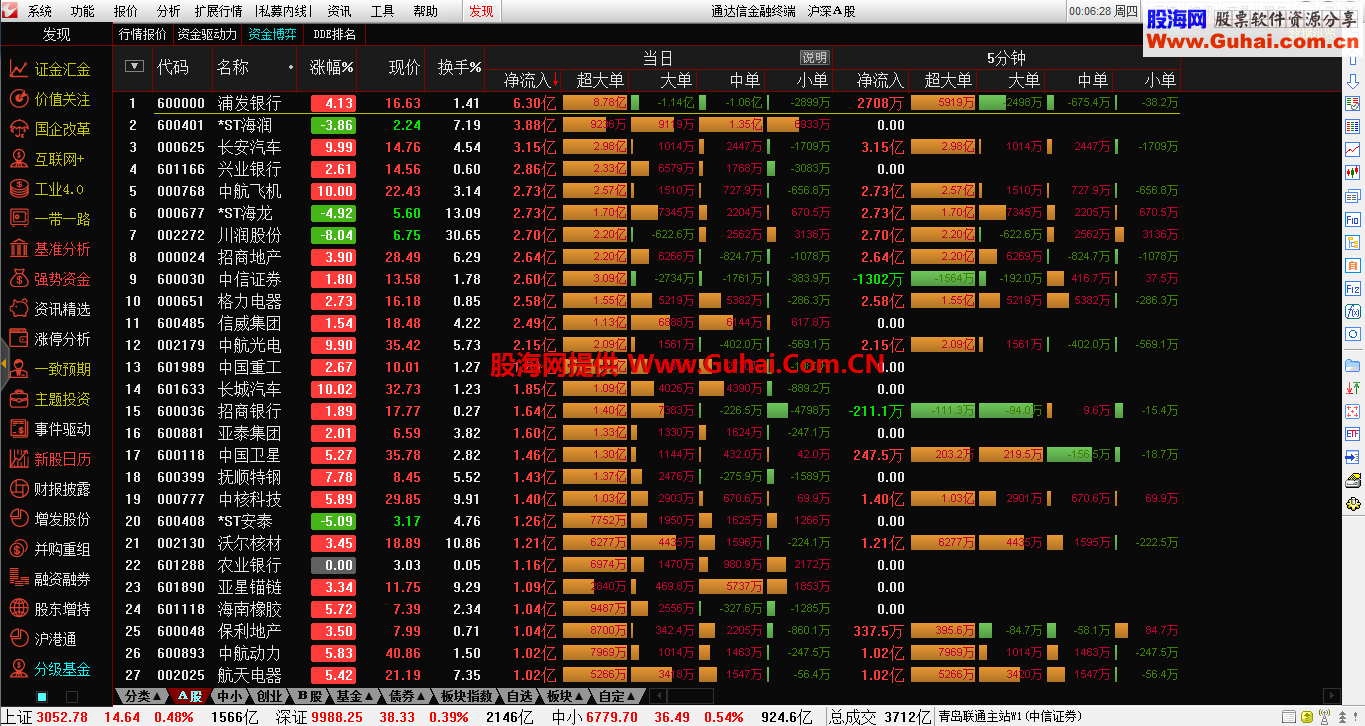The height and width of the screenshot is (726, 1365).
Task: Toggle the cyan square at sidebar bottom
Action: click(x=42, y=697)
